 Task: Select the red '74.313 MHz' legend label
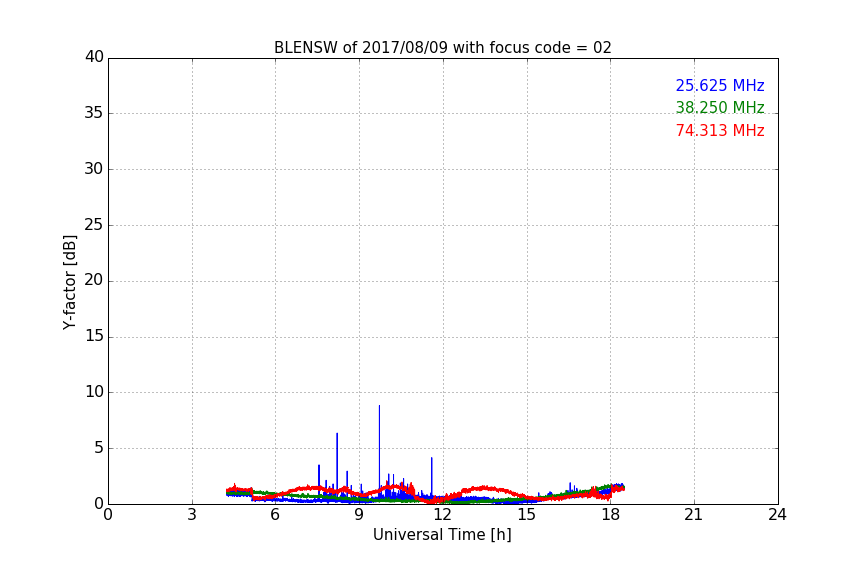click(x=720, y=131)
